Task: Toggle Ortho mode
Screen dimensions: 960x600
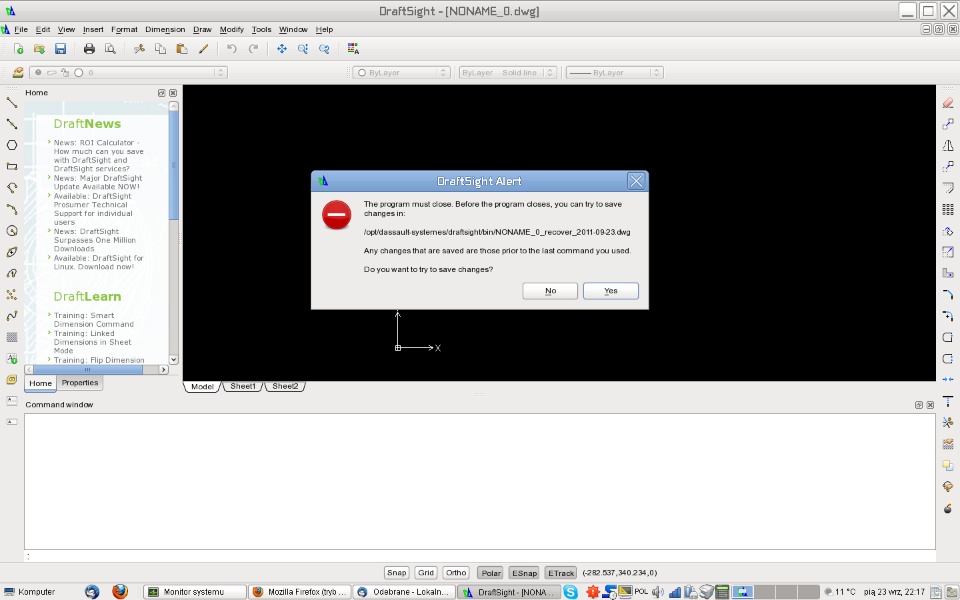Action: pyautogui.click(x=456, y=573)
